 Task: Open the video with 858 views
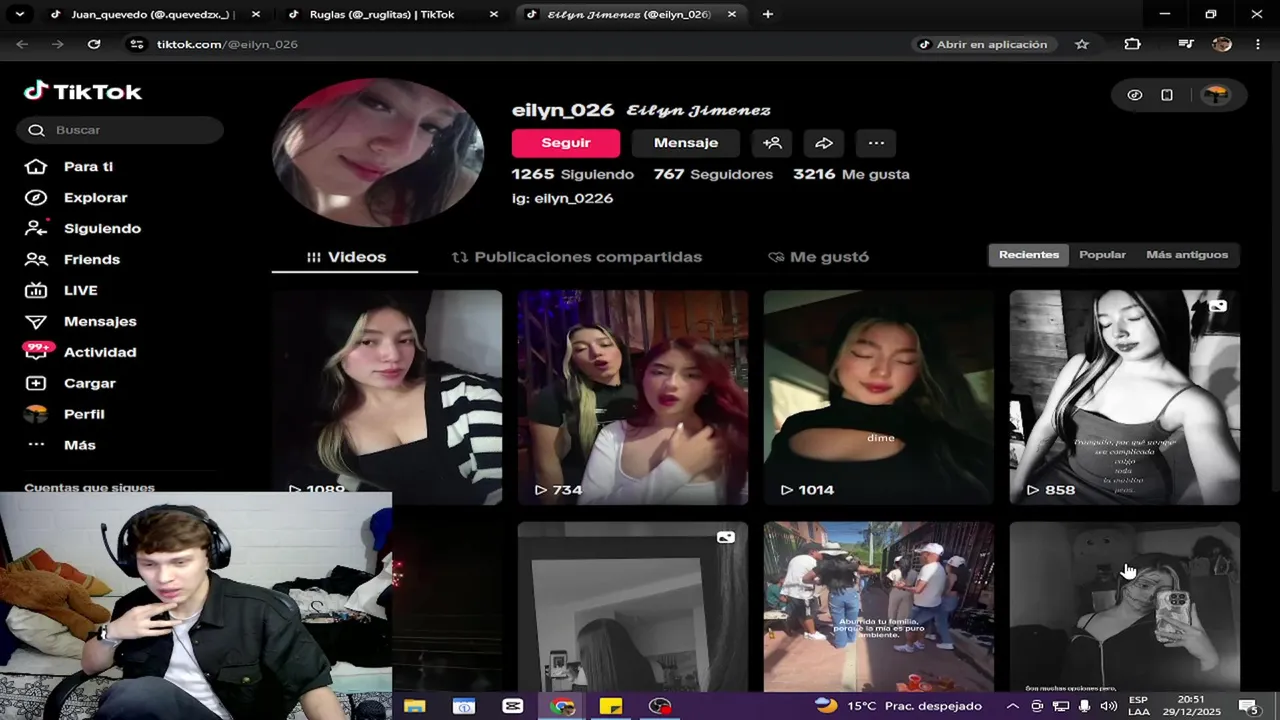coord(1125,397)
